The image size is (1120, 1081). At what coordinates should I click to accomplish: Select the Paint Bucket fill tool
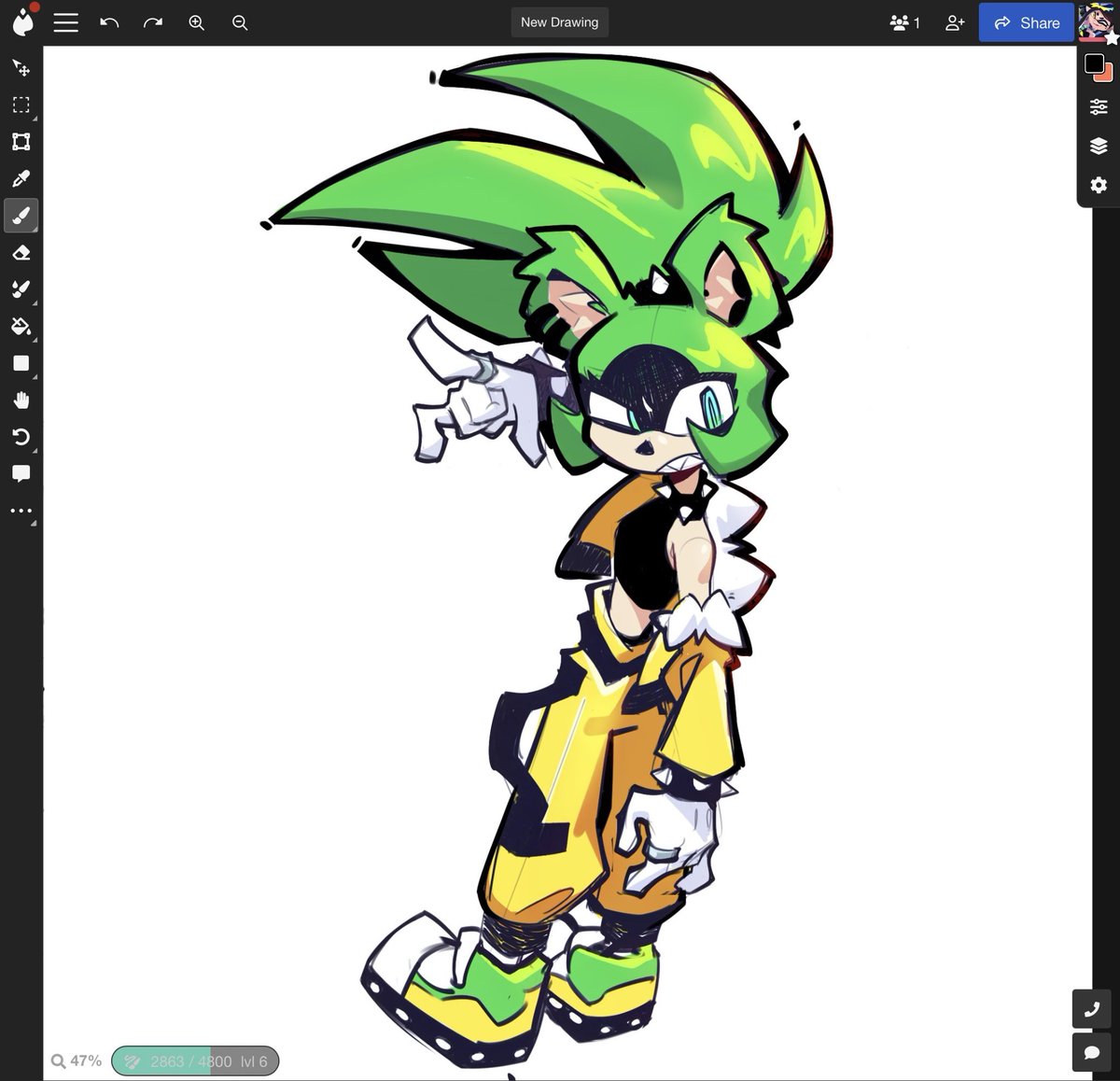click(x=21, y=327)
